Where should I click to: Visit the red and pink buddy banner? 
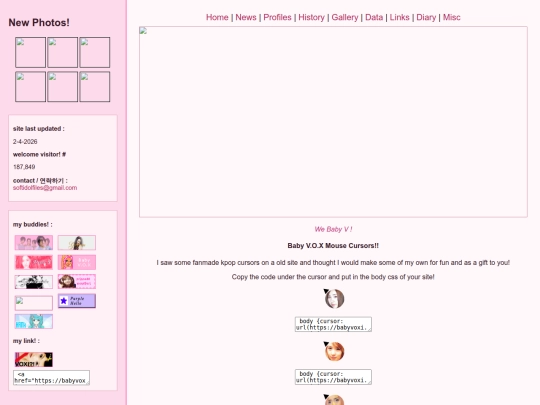(x=34, y=262)
